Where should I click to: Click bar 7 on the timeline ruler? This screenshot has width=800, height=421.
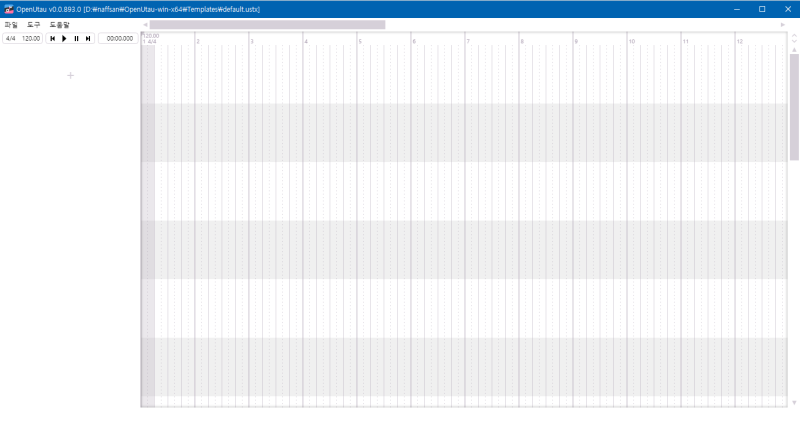click(x=468, y=41)
